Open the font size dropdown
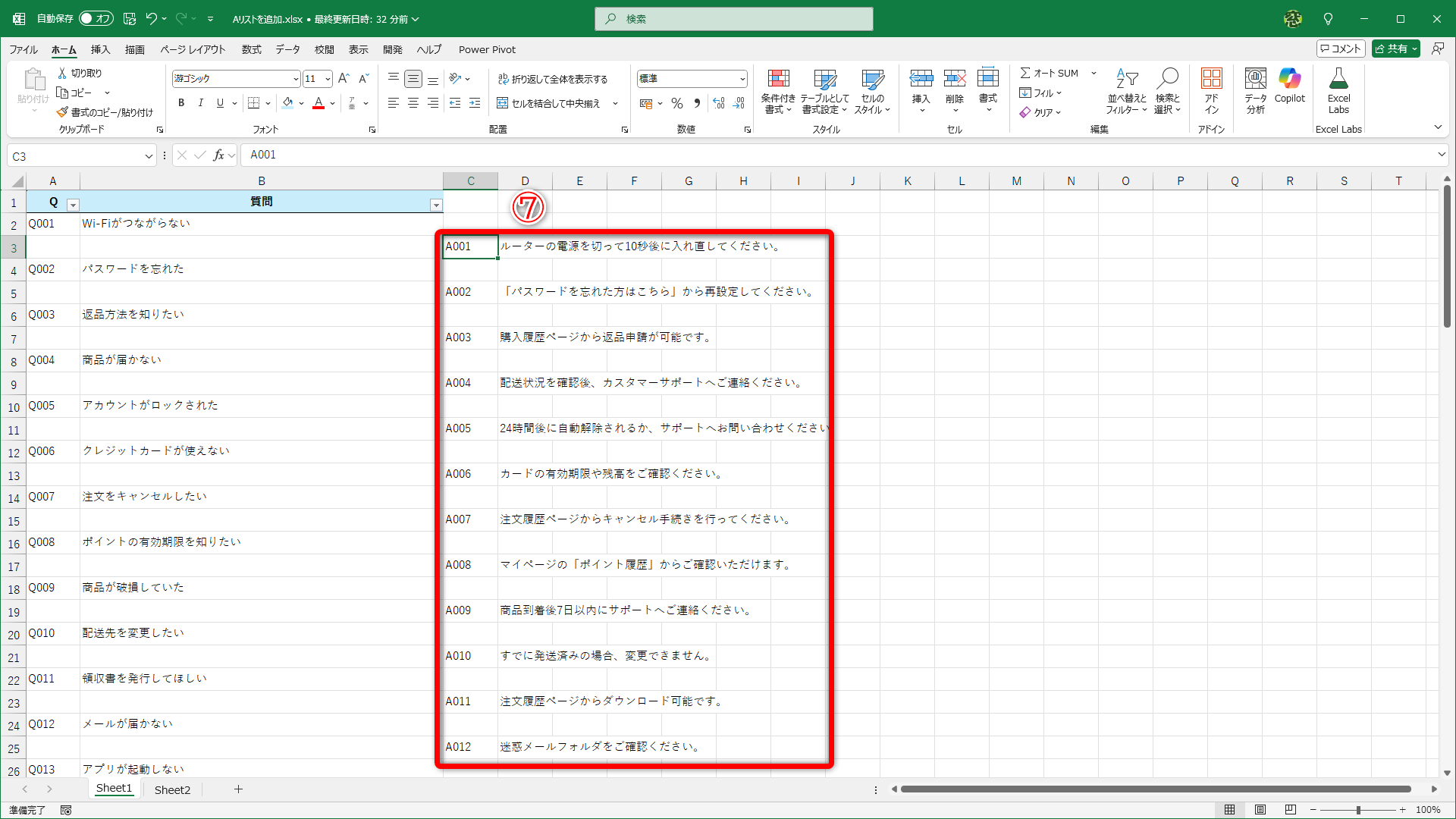Screen dimensions: 1456x819 click(x=326, y=78)
